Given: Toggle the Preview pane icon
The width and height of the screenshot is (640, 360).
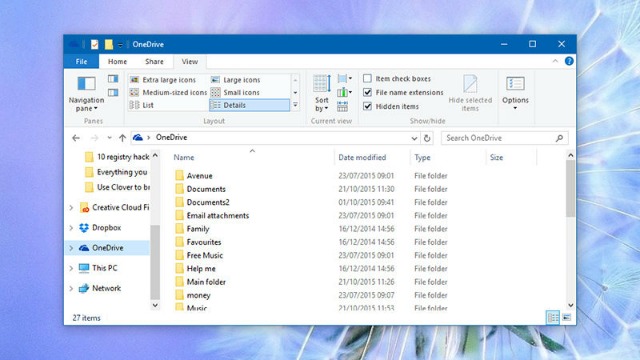Looking at the screenshot, I should tap(113, 79).
